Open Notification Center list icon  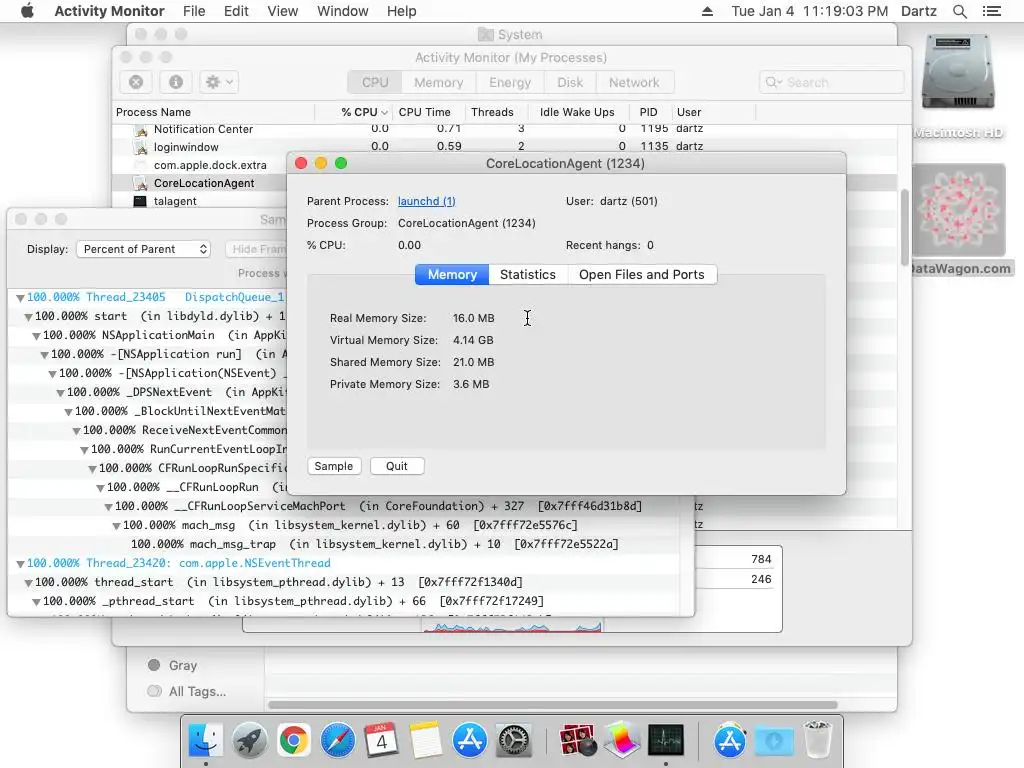coord(992,11)
